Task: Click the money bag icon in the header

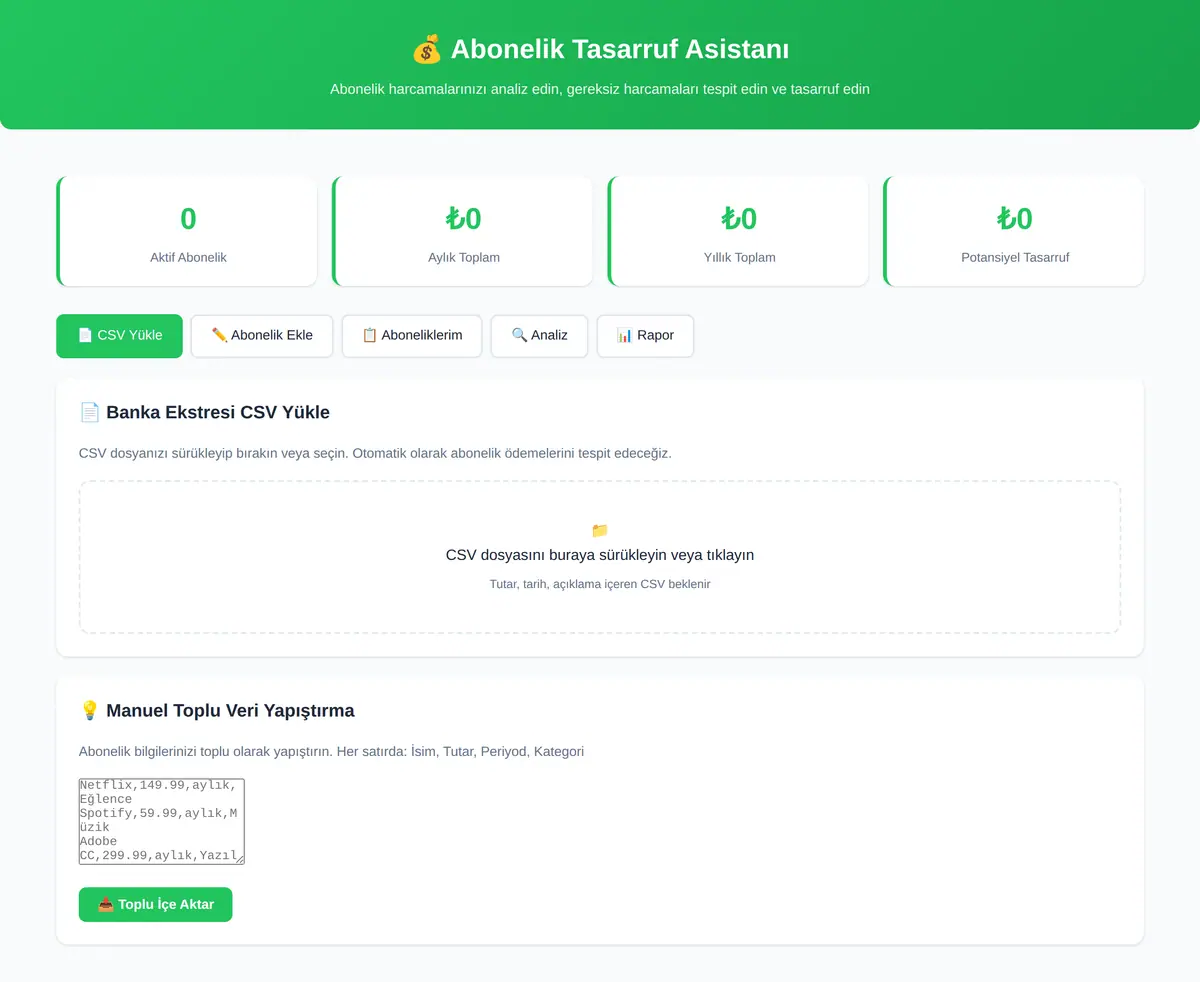Action: [x=426, y=49]
